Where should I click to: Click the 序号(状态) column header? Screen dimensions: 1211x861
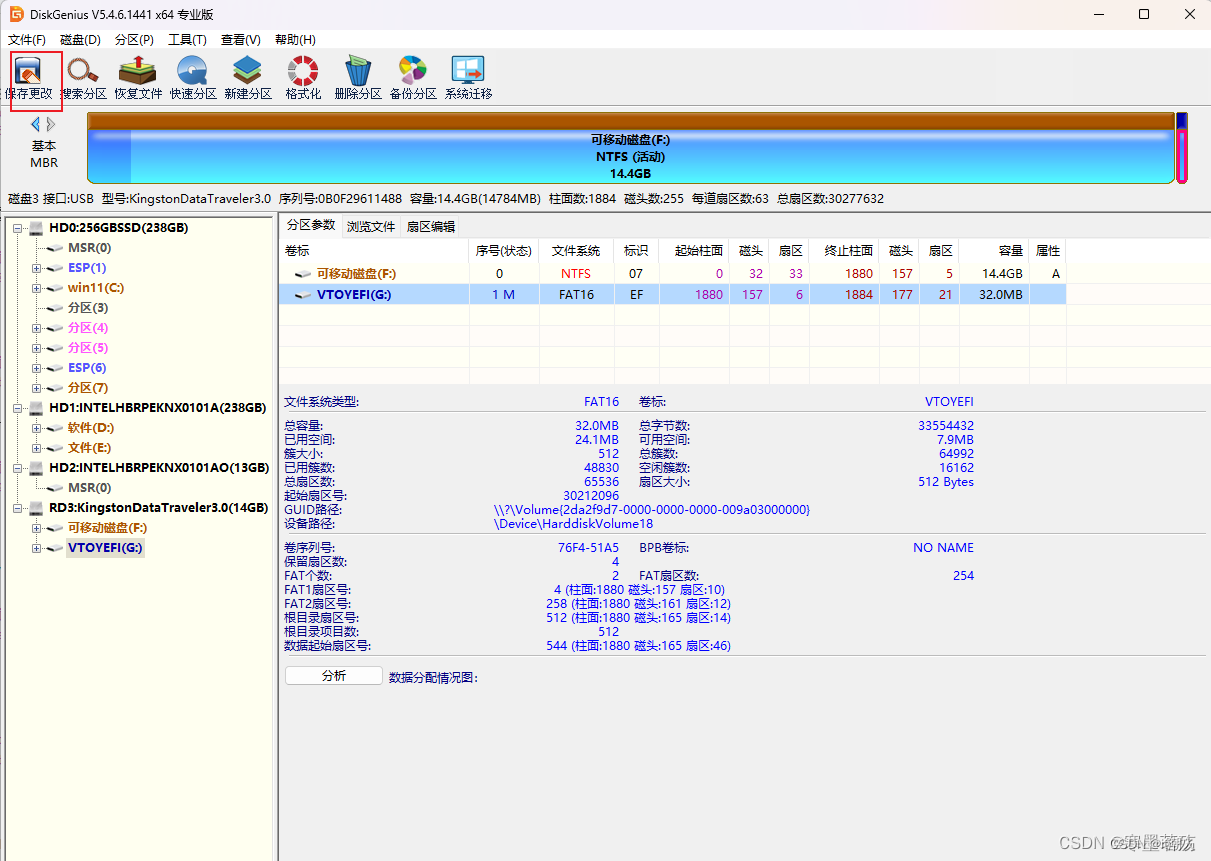tap(505, 251)
